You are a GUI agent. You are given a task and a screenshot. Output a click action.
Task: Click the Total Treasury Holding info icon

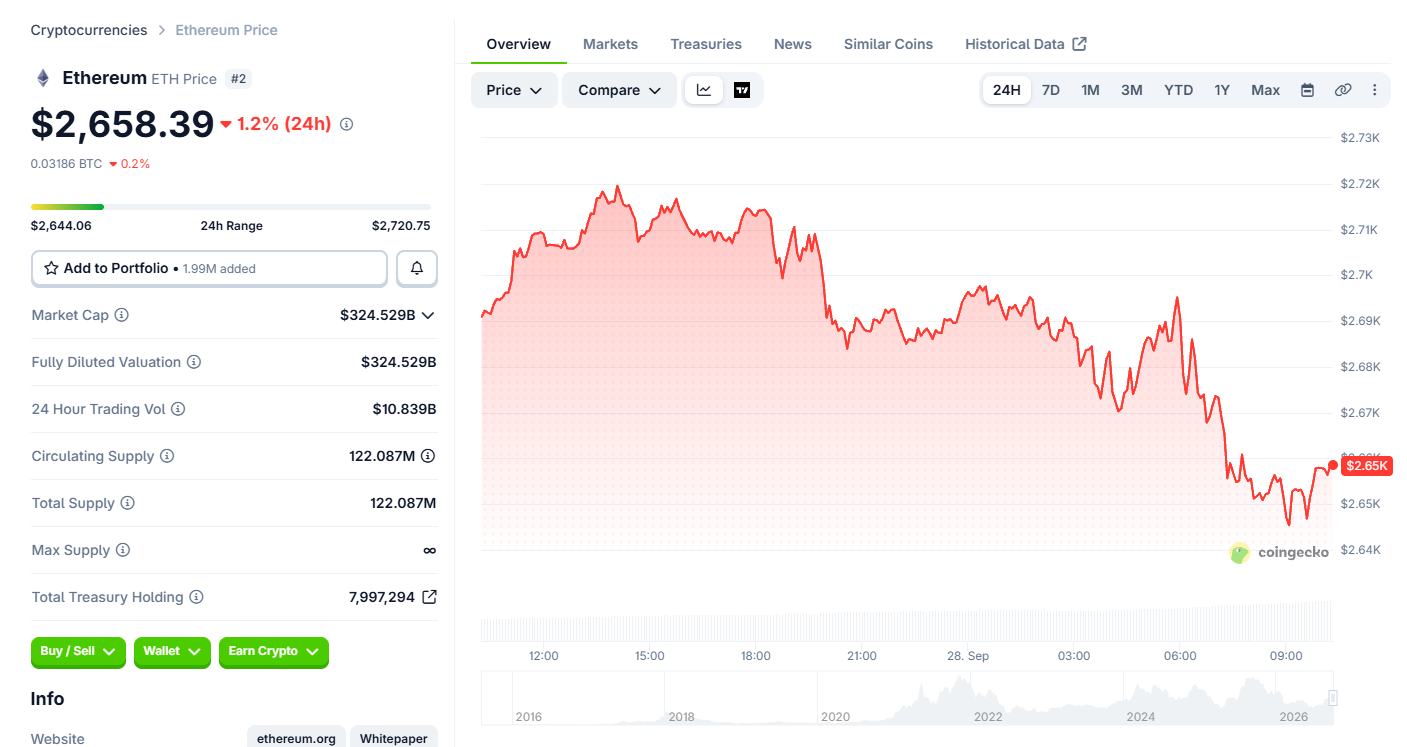[x=196, y=597]
